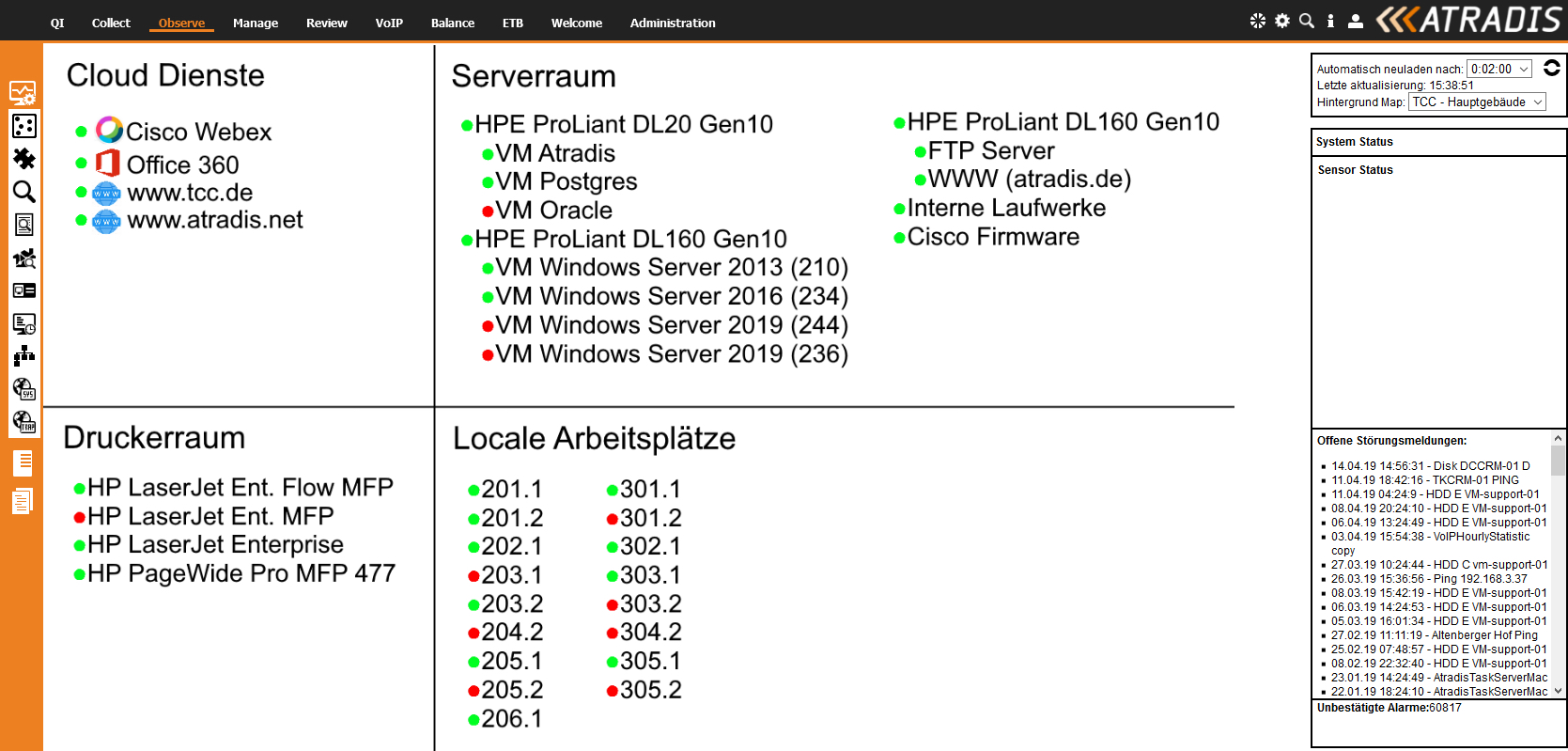Click the www globe icon for www.tcc.de

(x=106, y=194)
